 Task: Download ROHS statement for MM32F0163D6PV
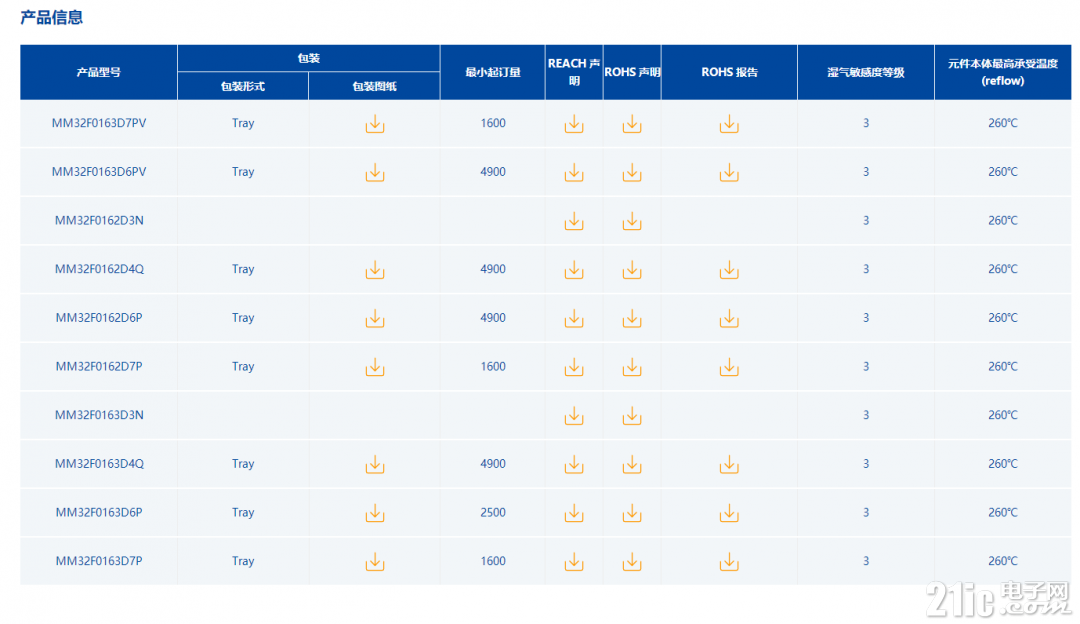click(632, 173)
